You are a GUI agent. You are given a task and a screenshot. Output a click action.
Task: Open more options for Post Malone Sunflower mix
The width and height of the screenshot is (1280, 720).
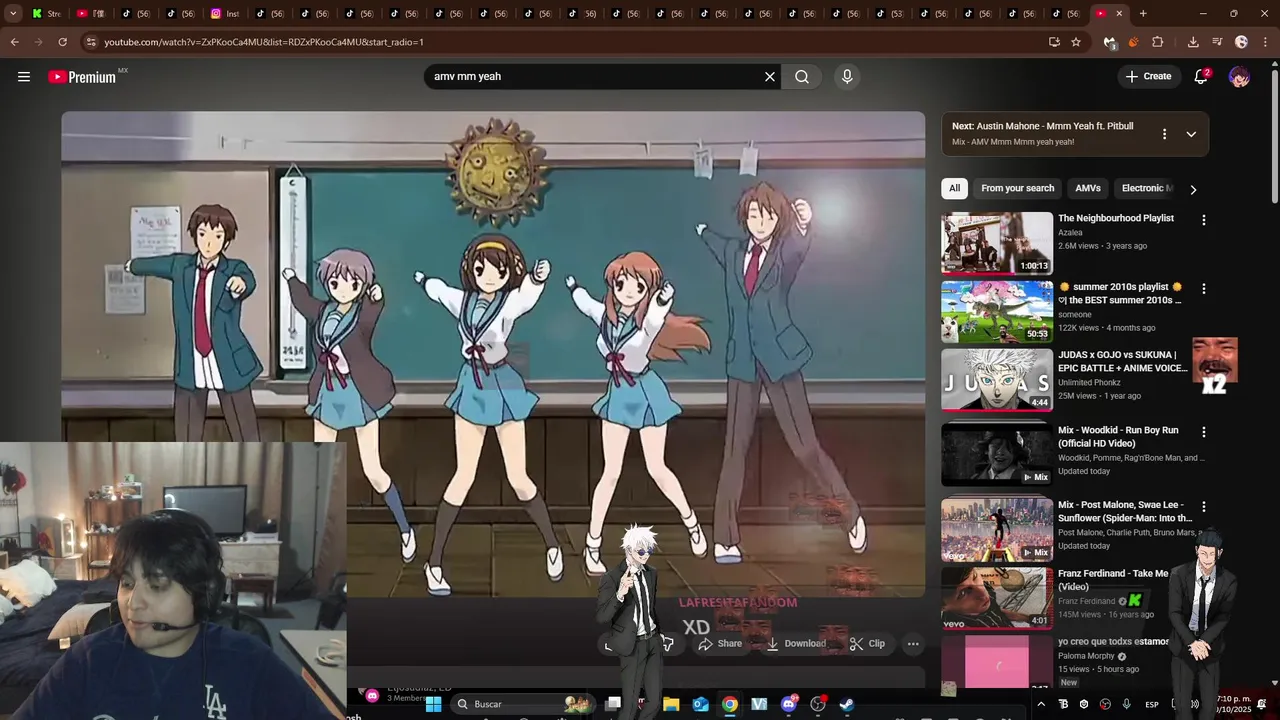pos(1204,507)
